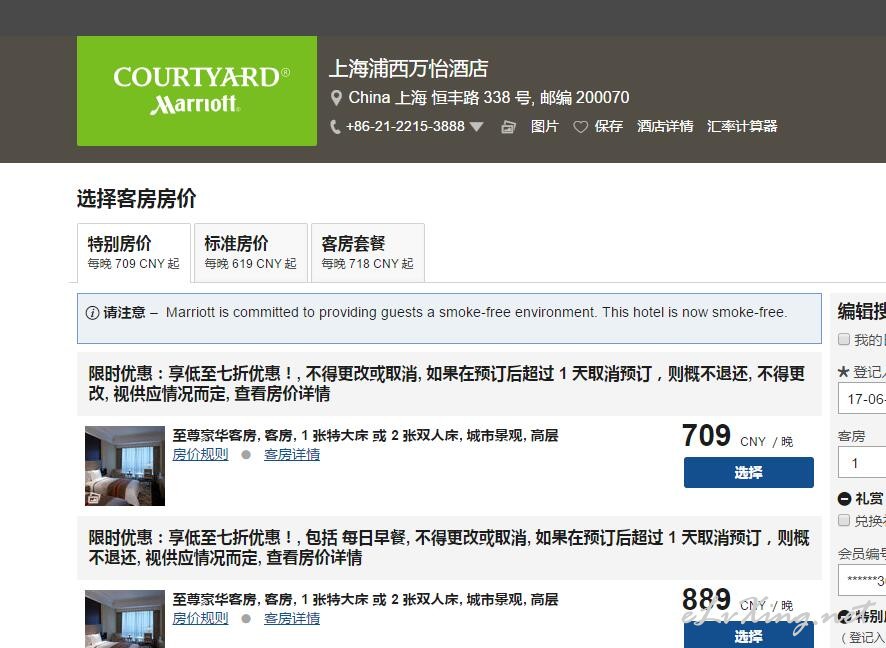Open 房价规则 for the 709 CNY room
This screenshot has height=648, width=886.
pos(201,454)
